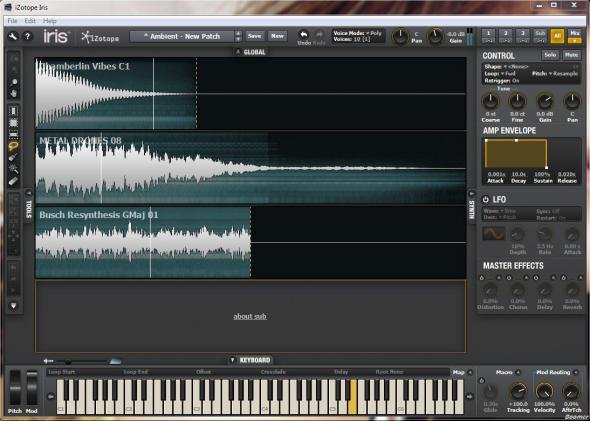590x421 pixels.
Task: Select the zoom magnifier tool
Action: (x=14, y=82)
